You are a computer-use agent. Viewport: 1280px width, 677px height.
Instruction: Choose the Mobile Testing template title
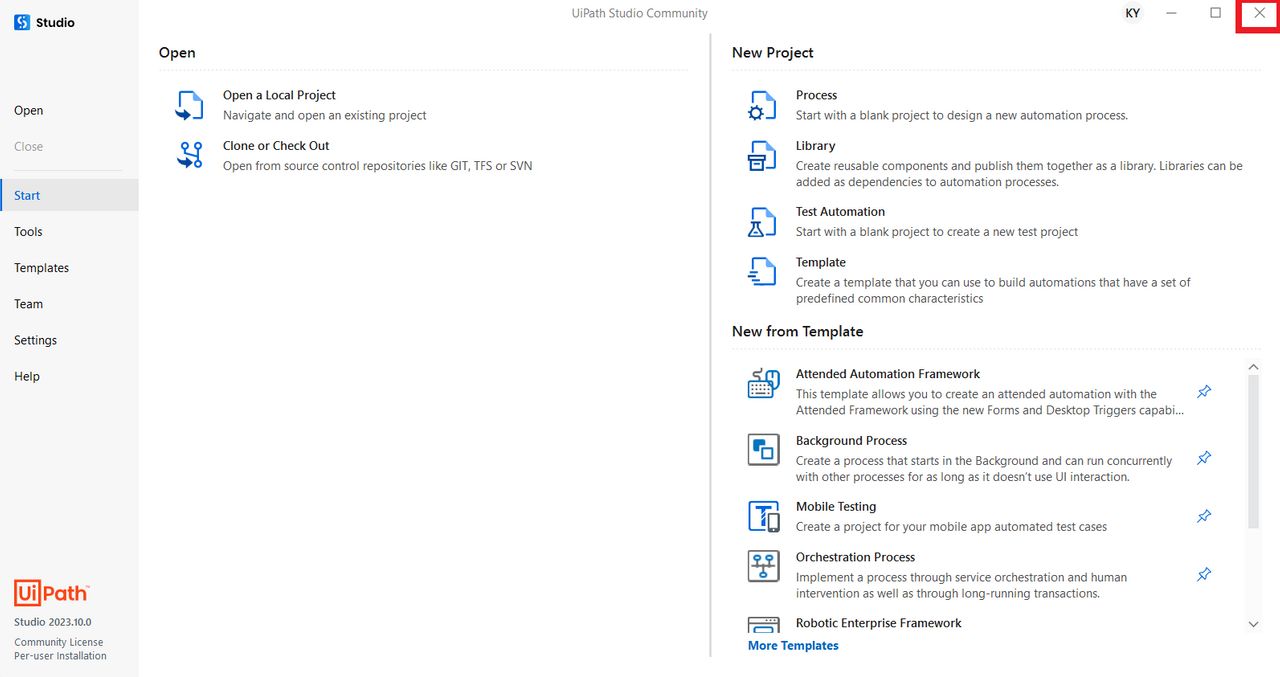coord(836,506)
